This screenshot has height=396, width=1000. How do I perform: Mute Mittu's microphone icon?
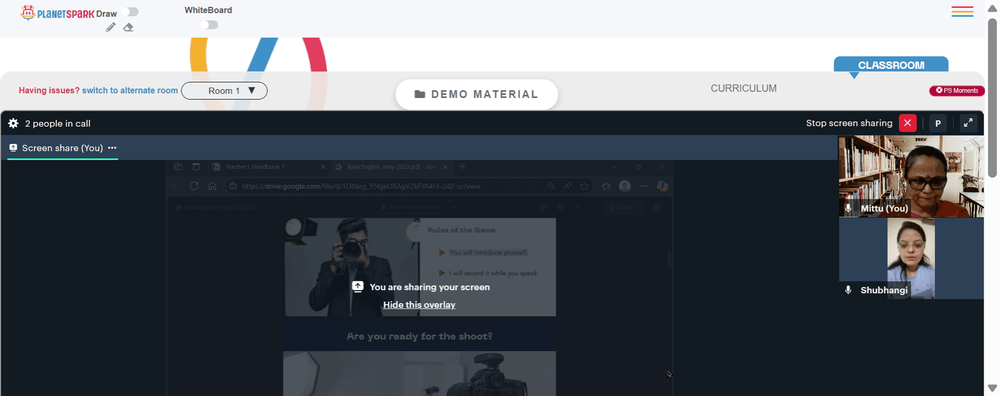(848, 209)
